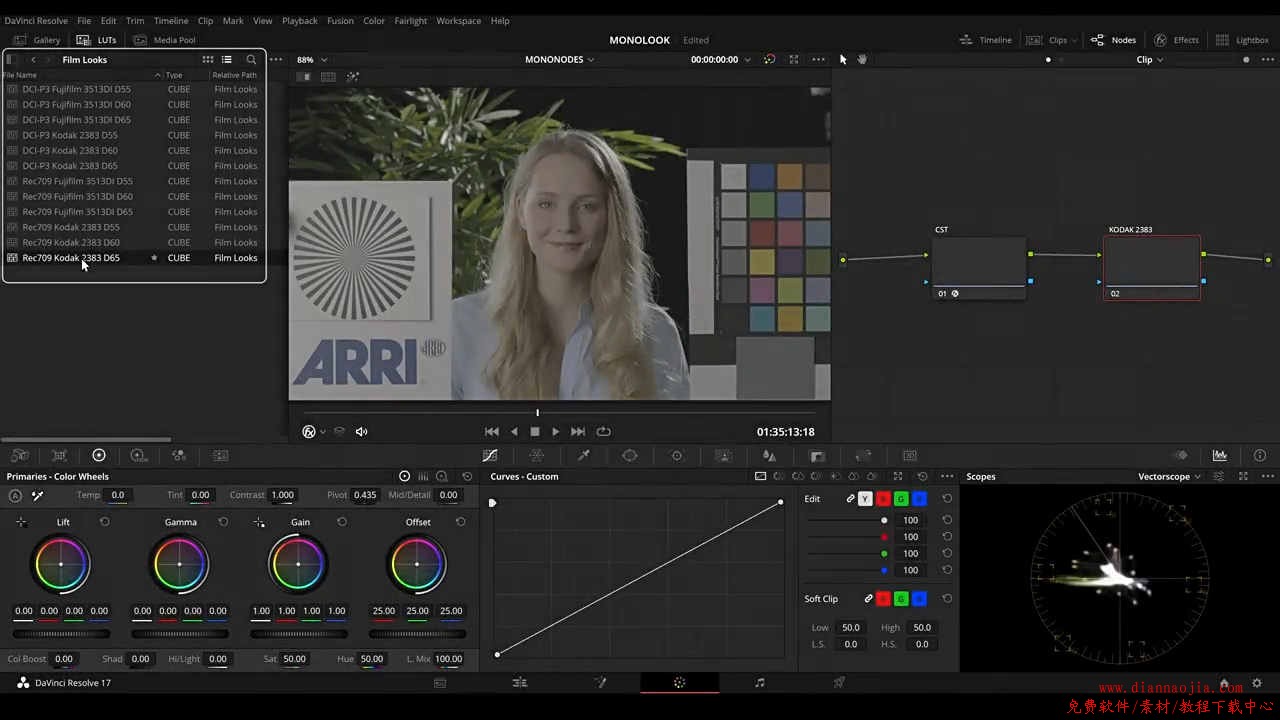Toggle the Y luminance curve edit channel
This screenshot has height=720, width=1280.
[x=866, y=499]
